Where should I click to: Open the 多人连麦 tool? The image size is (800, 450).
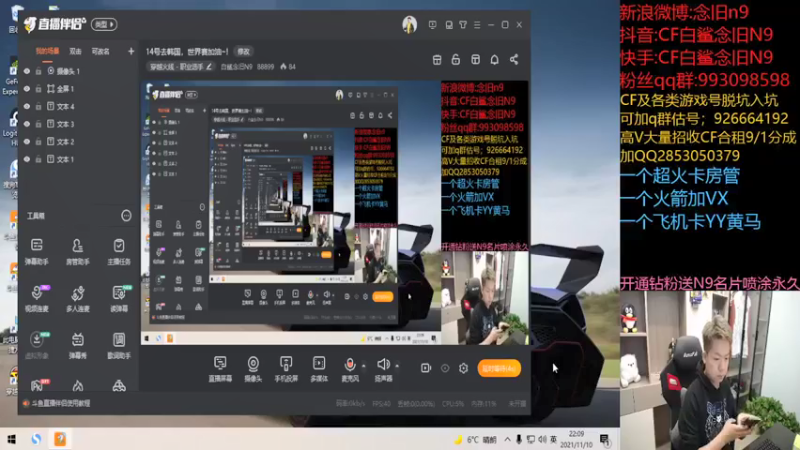pyautogui.click(x=78, y=298)
